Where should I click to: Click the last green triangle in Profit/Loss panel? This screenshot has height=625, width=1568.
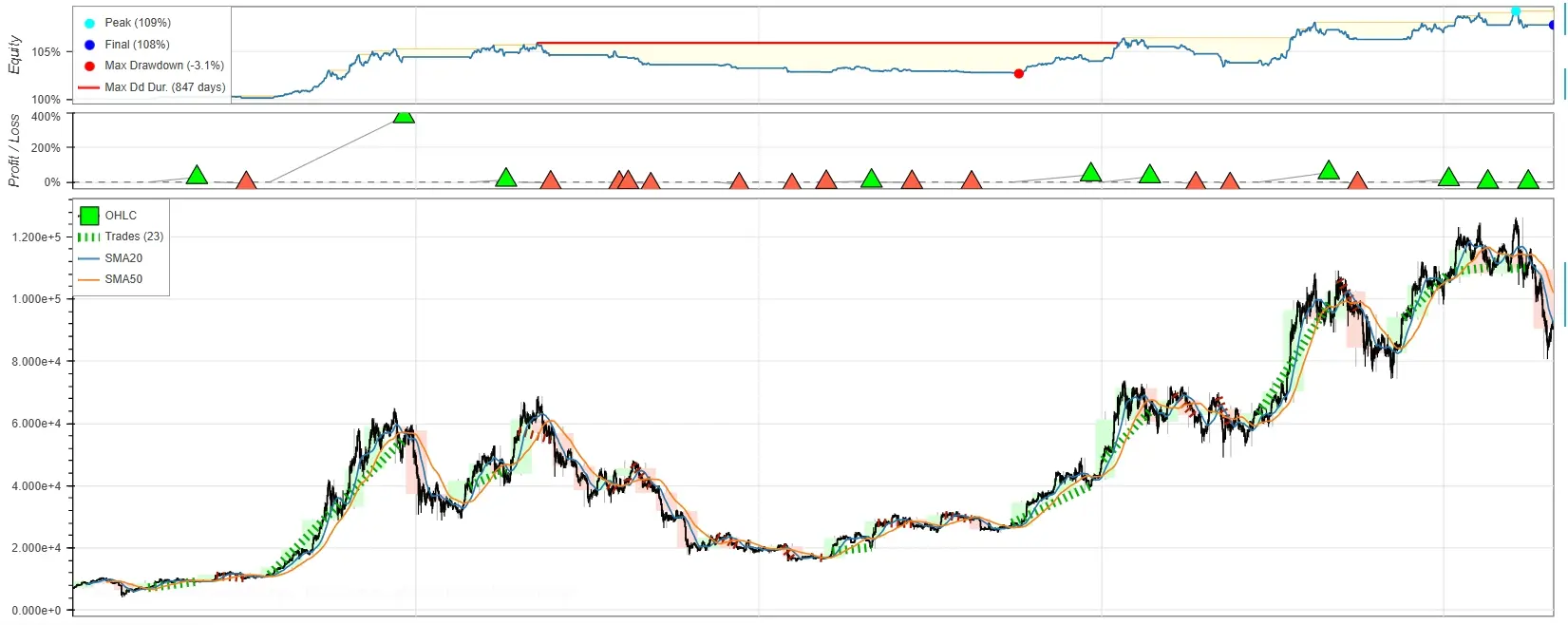click(x=1527, y=180)
